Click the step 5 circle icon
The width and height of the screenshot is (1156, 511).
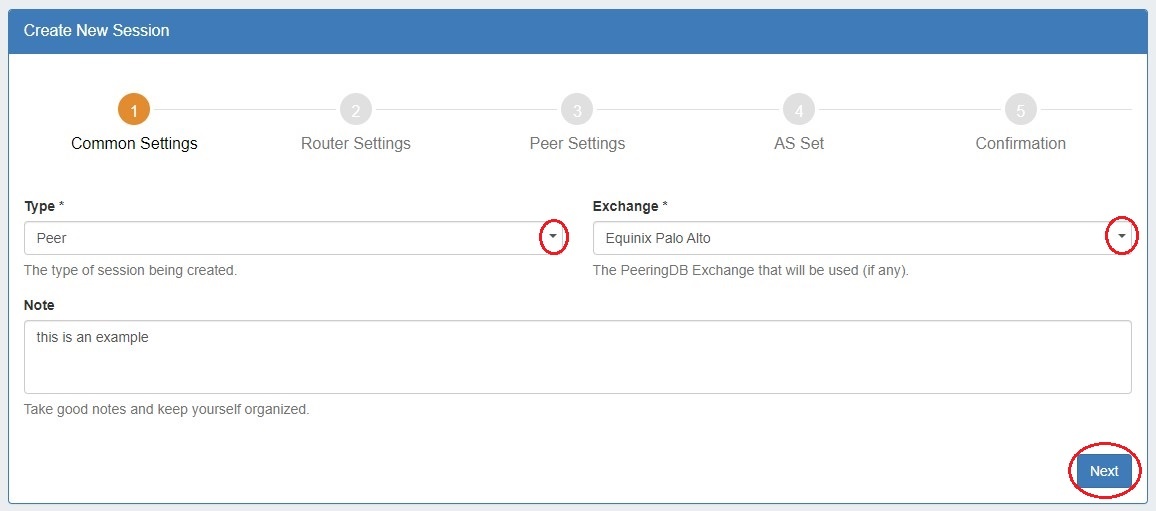[x=1020, y=110]
